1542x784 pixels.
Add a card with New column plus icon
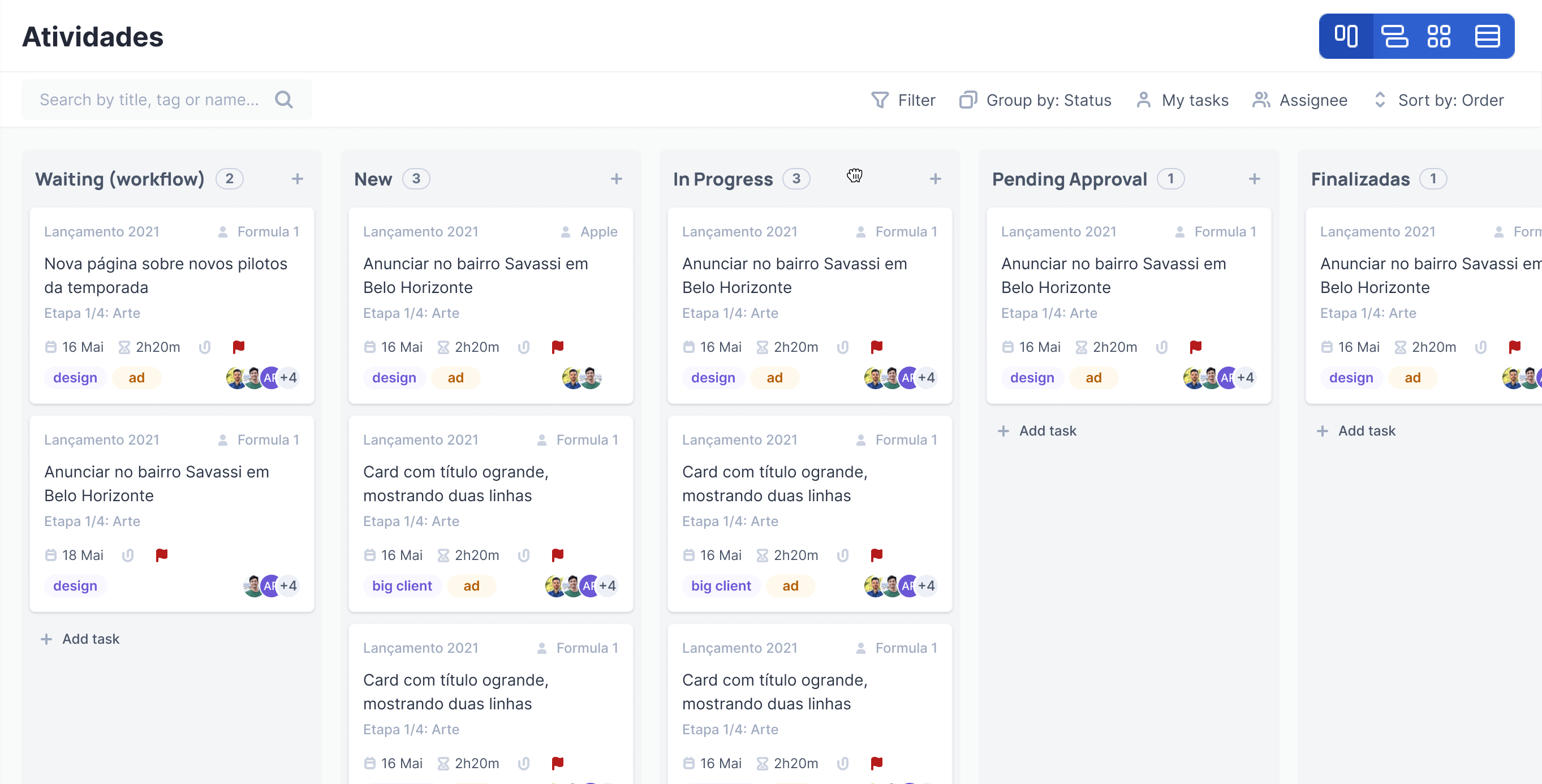(x=616, y=179)
